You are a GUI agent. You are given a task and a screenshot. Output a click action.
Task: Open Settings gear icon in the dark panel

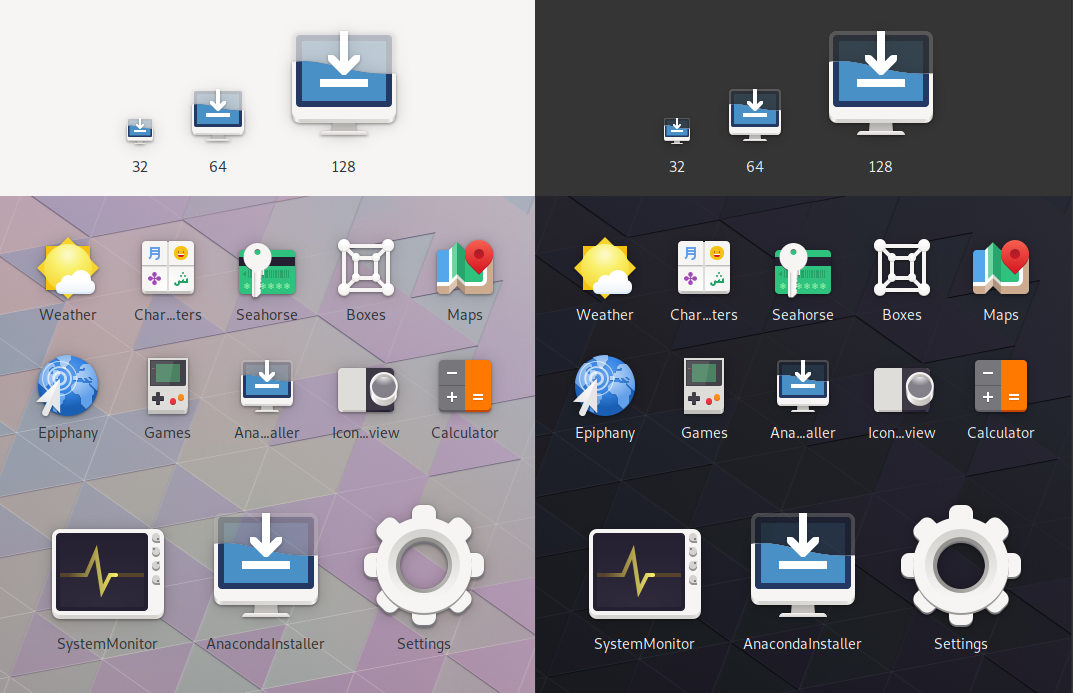click(961, 565)
